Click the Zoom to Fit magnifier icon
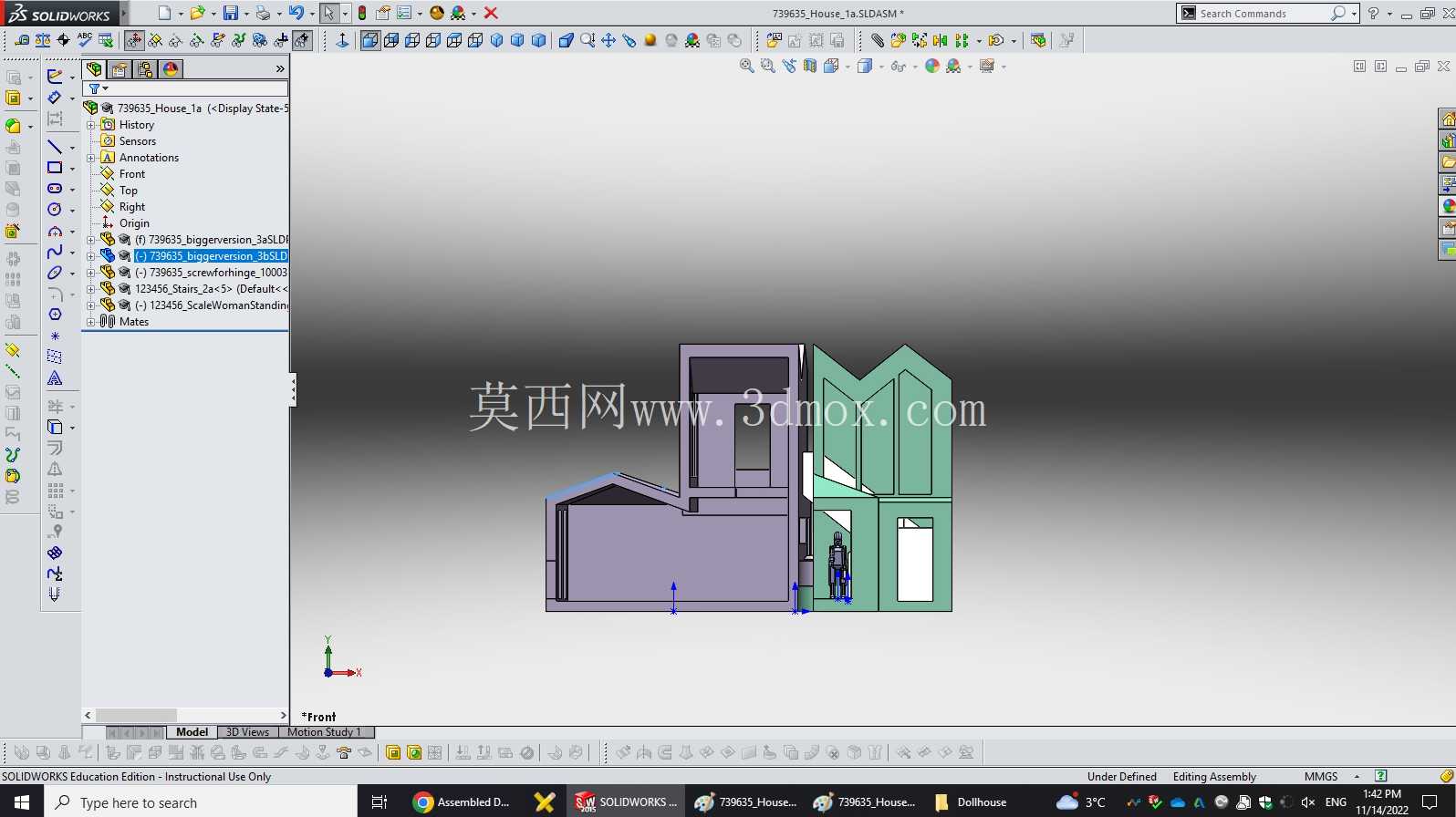Image resolution: width=1456 pixels, height=817 pixels. (746, 66)
